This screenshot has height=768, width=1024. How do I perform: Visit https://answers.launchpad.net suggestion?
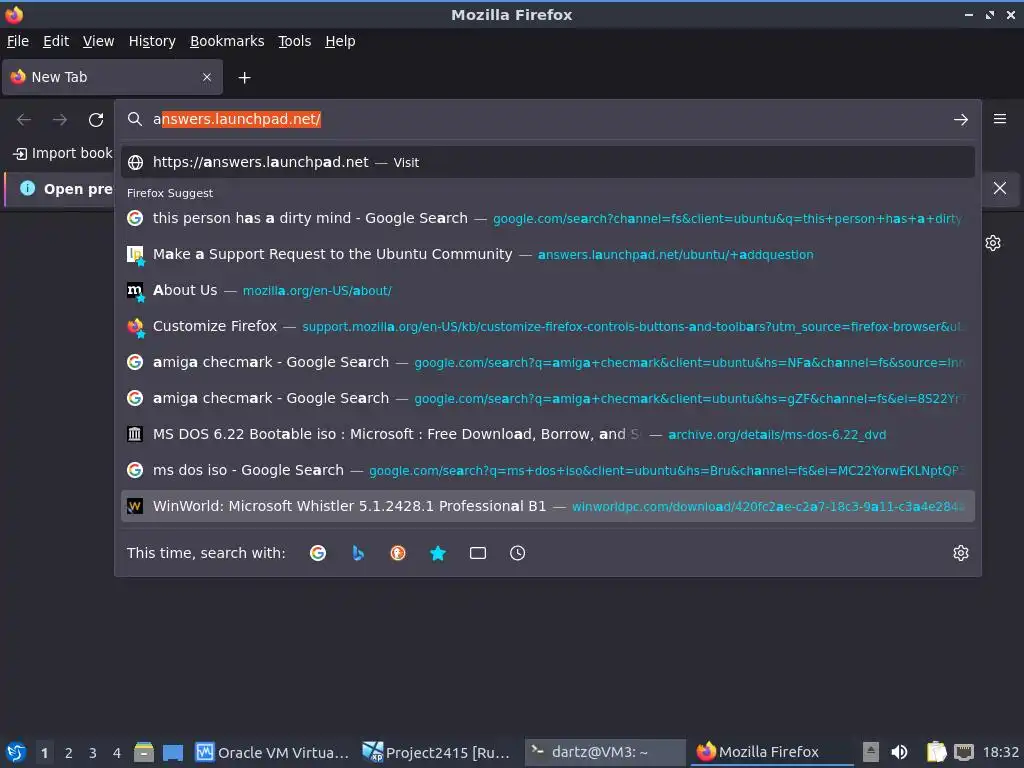(547, 162)
